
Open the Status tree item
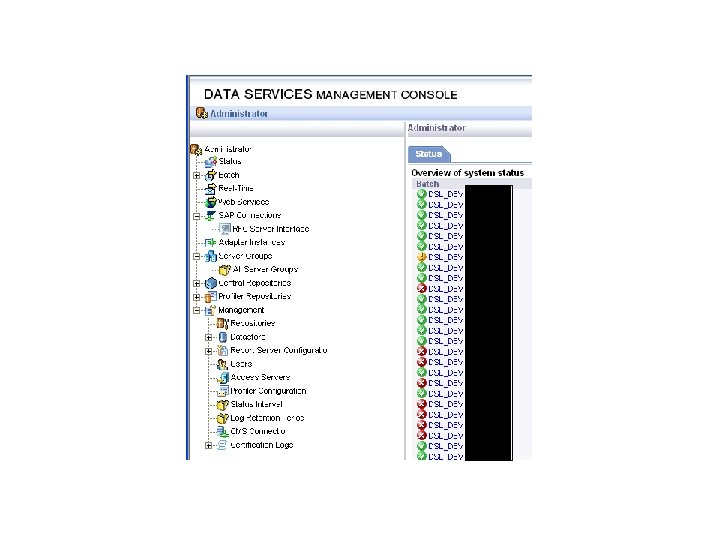230,161
